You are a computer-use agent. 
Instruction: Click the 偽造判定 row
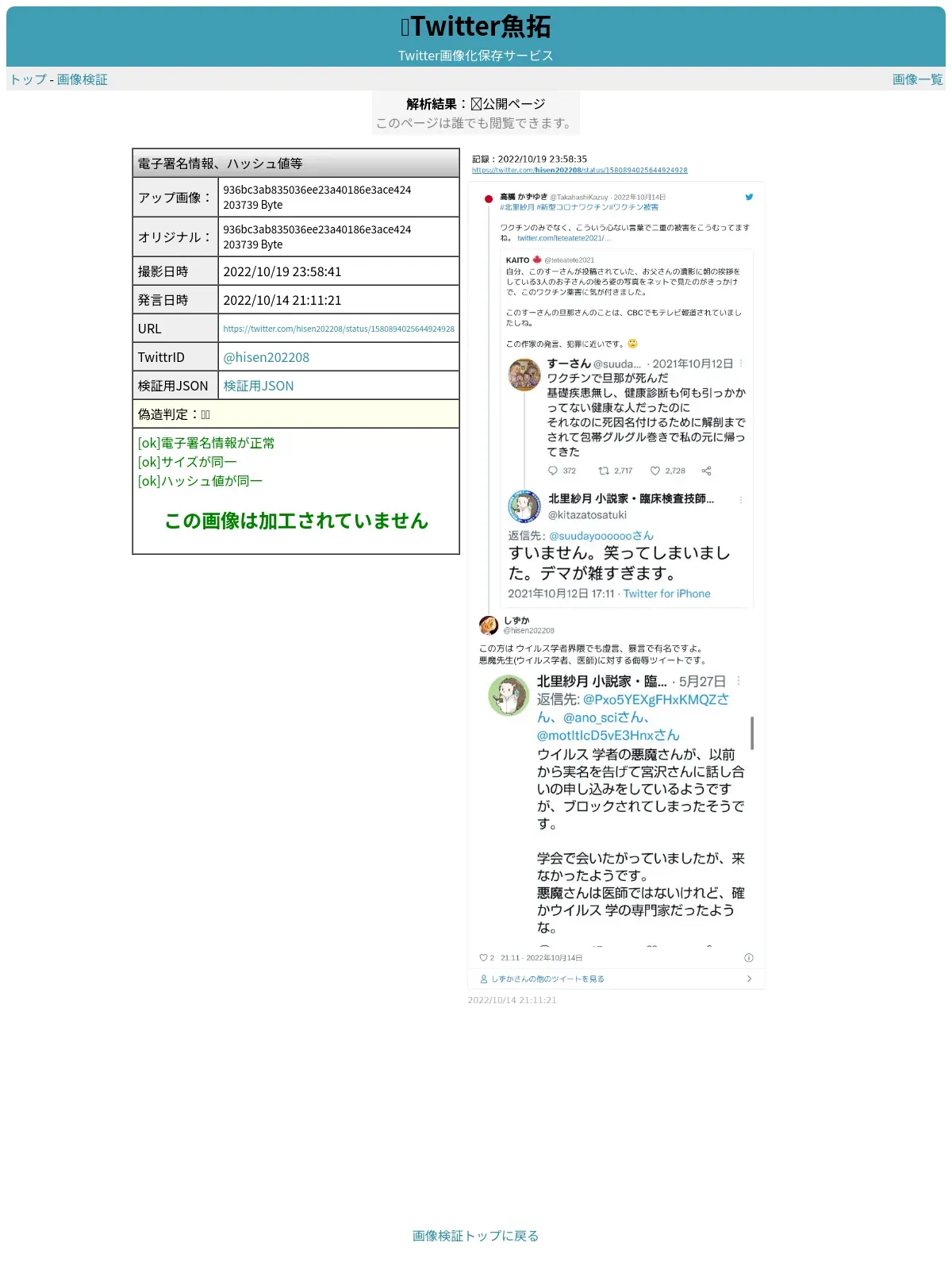point(296,414)
